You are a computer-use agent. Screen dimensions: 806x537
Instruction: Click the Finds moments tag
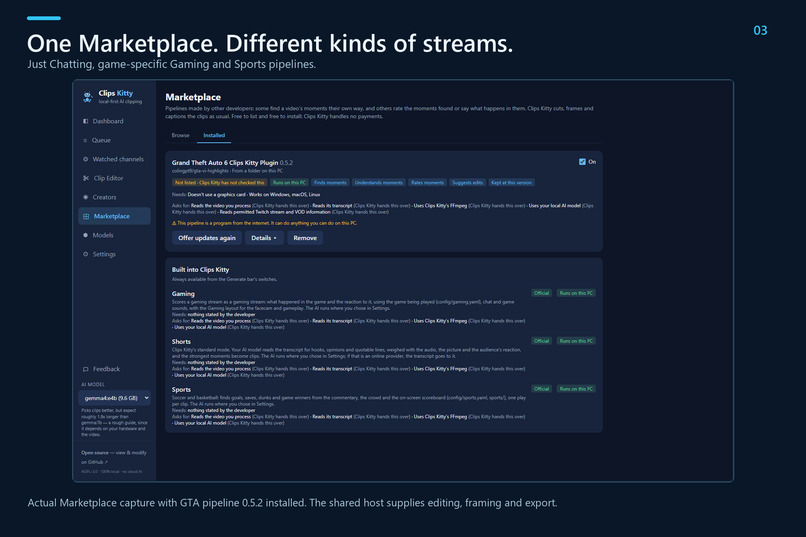(x=330, y=183)
